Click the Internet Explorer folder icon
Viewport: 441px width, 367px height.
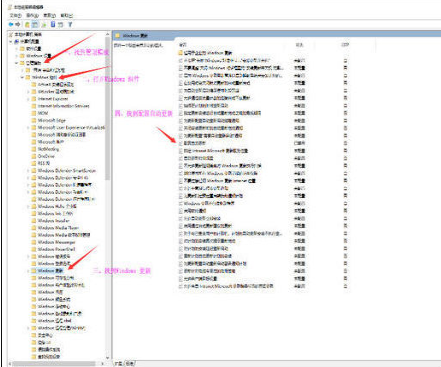34,99
